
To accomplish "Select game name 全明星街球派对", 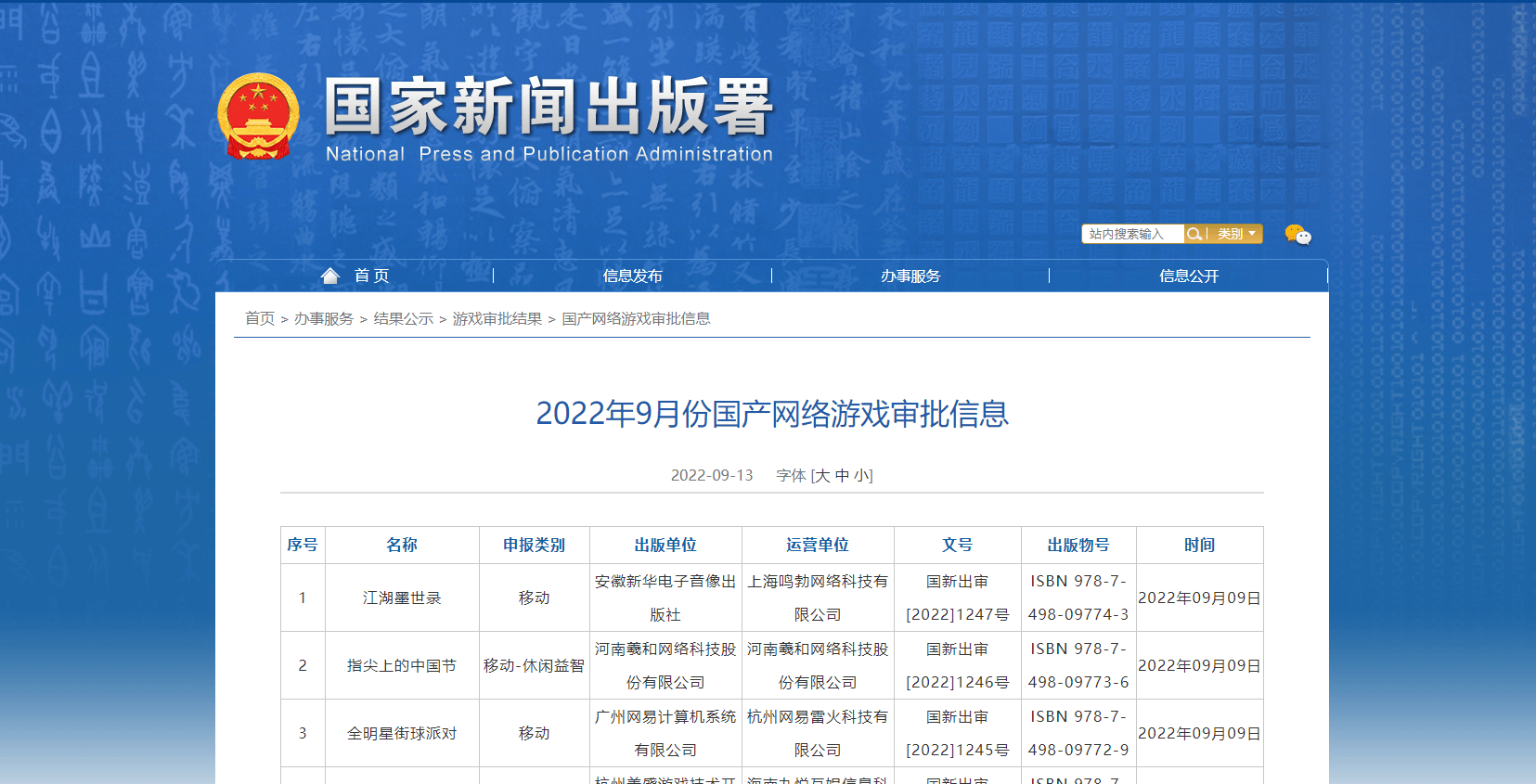I will (x=402, y=734).
